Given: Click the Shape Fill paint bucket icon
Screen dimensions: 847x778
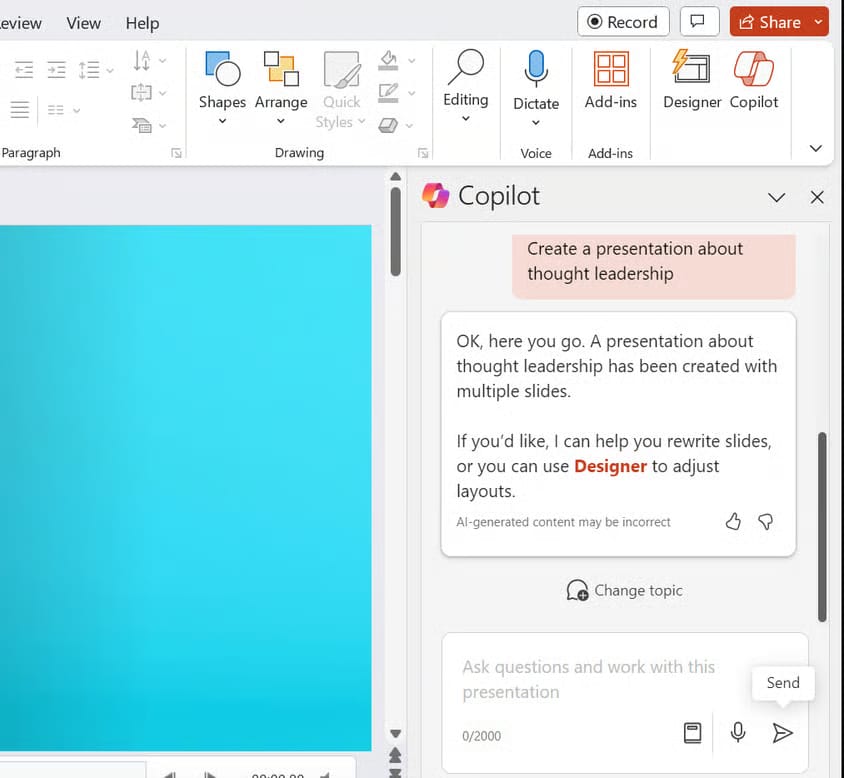Looking at the screenshot, I should tap(388, 60).
